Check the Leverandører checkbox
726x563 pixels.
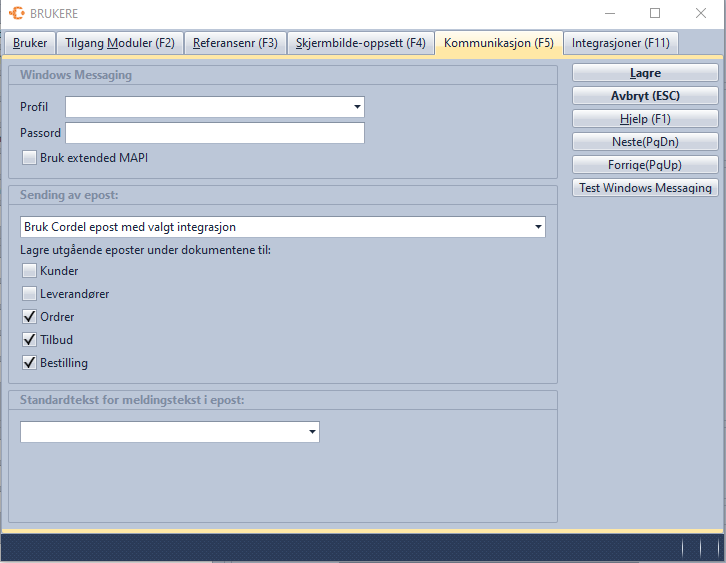pos(30,294)
